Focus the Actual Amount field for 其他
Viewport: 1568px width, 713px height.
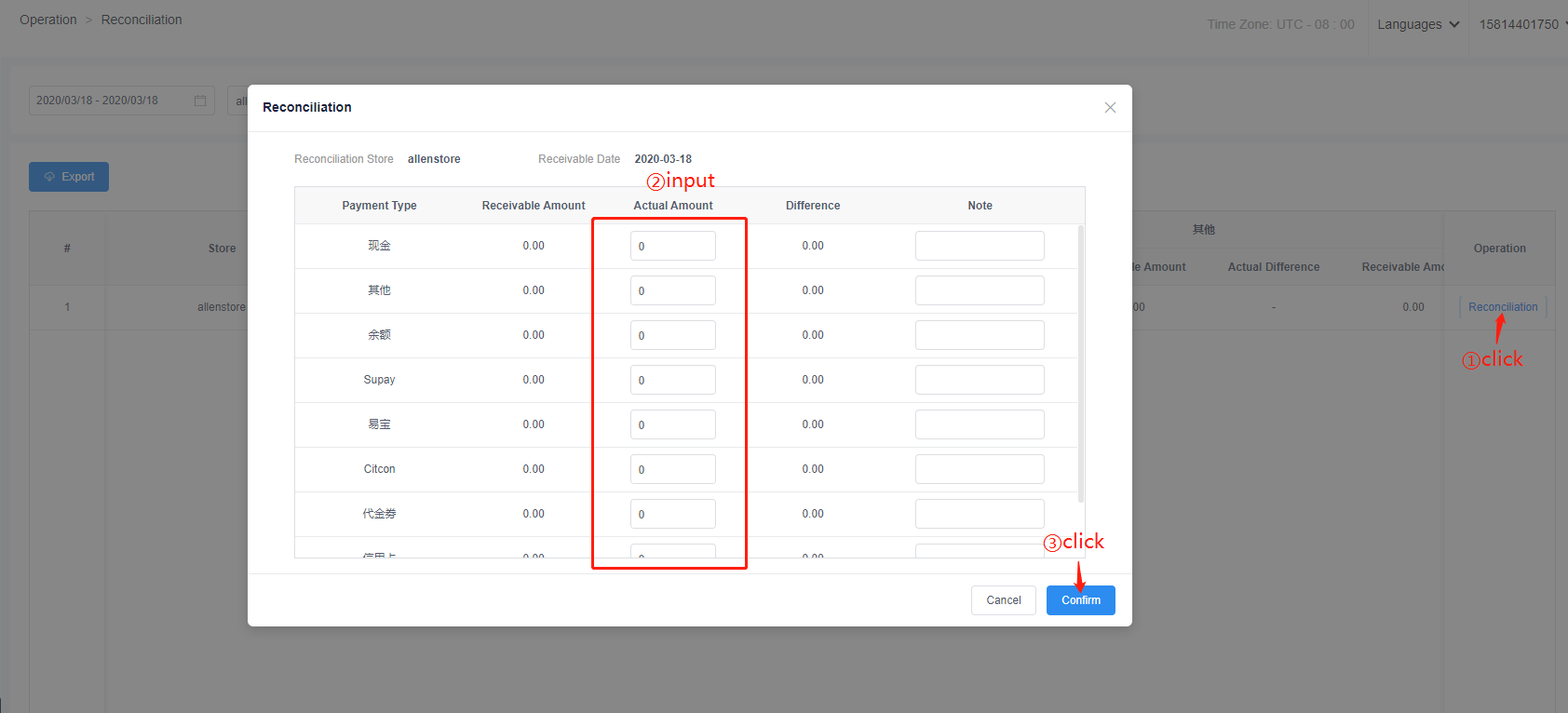coord(672,290)
